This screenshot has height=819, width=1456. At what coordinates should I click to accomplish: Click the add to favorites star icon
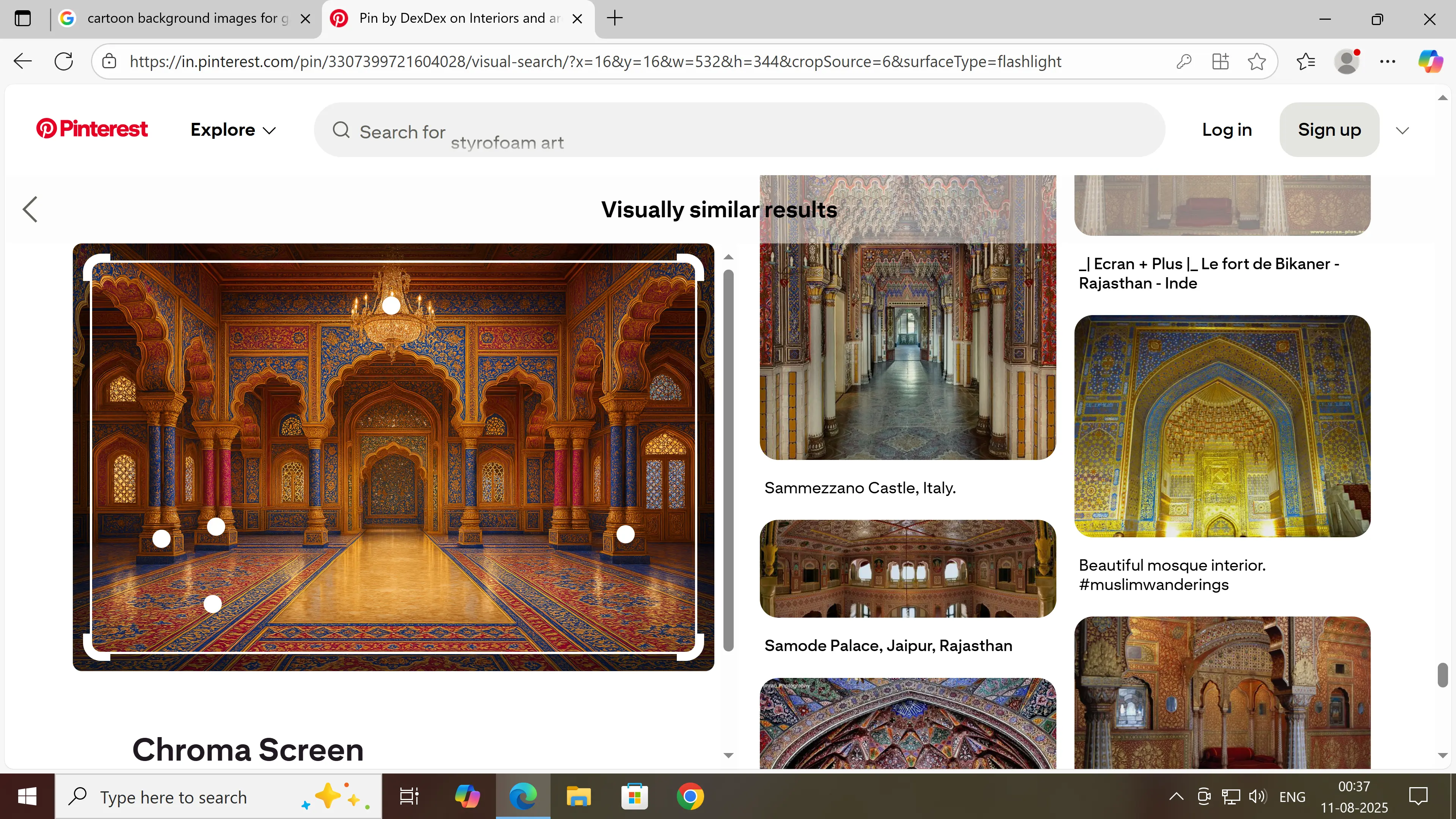[x=1257, y=61]
